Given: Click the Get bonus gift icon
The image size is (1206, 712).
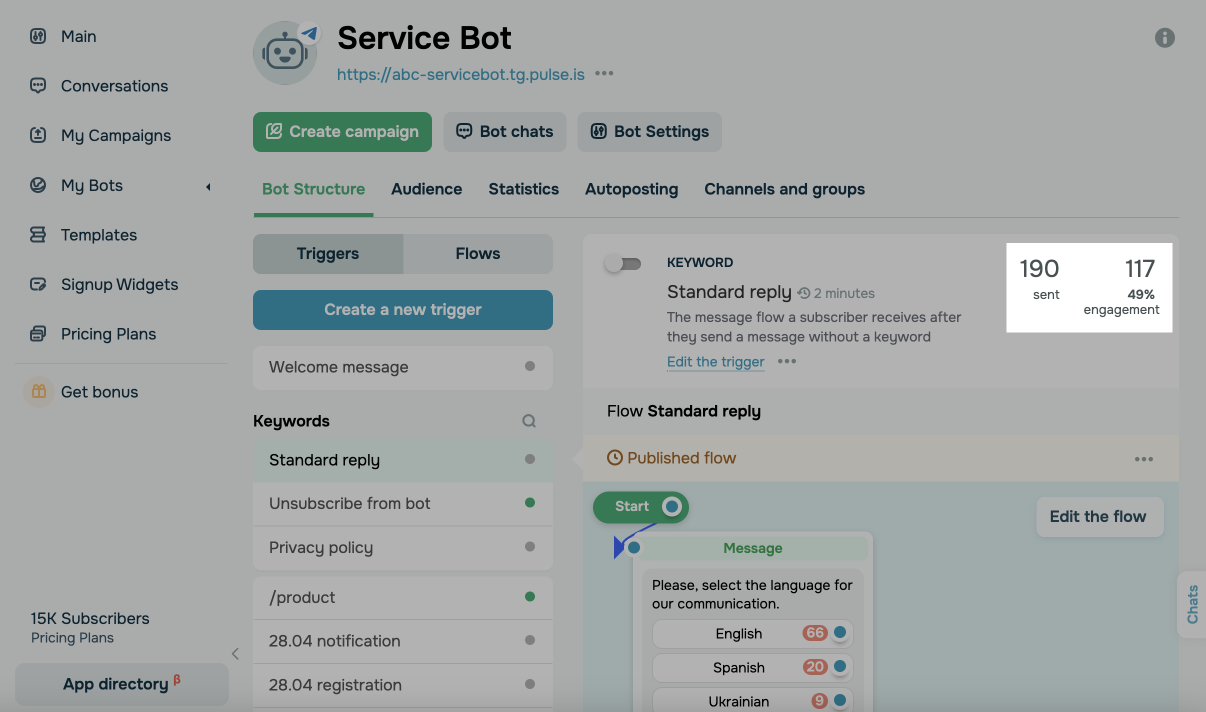Looking at the screenshot, I should pos(38,392).
